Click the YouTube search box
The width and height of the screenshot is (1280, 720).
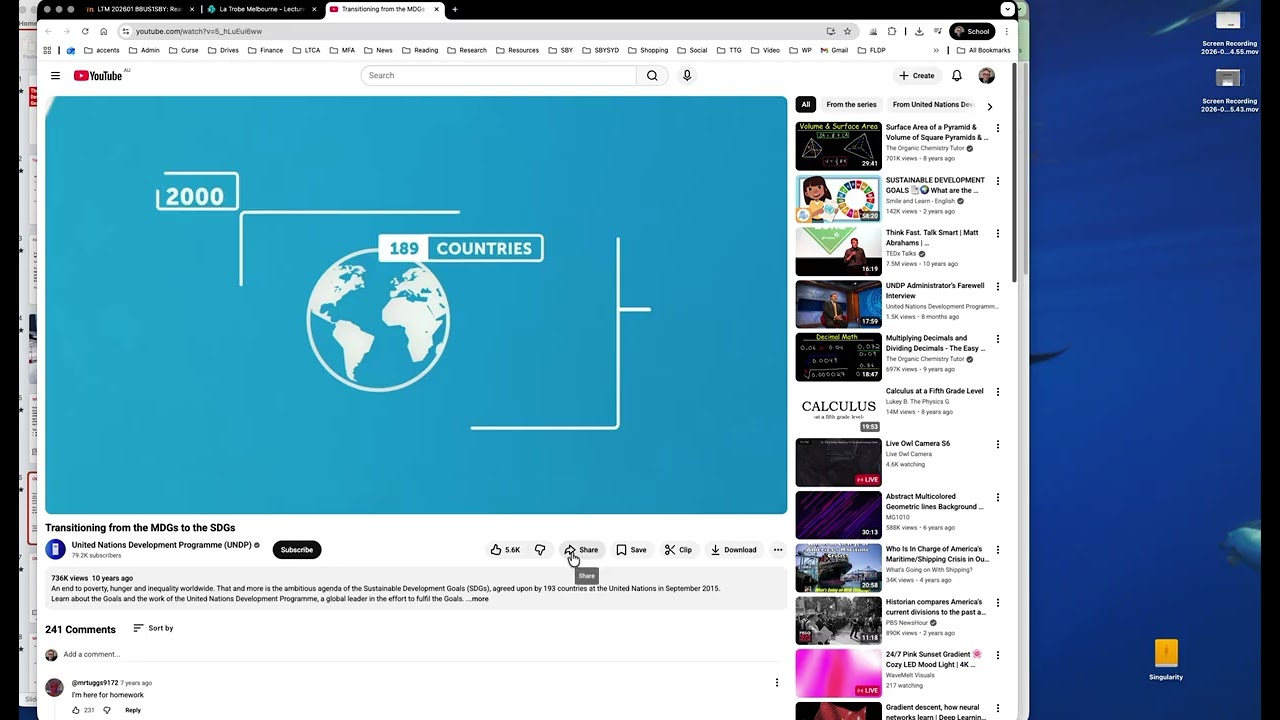498,75
